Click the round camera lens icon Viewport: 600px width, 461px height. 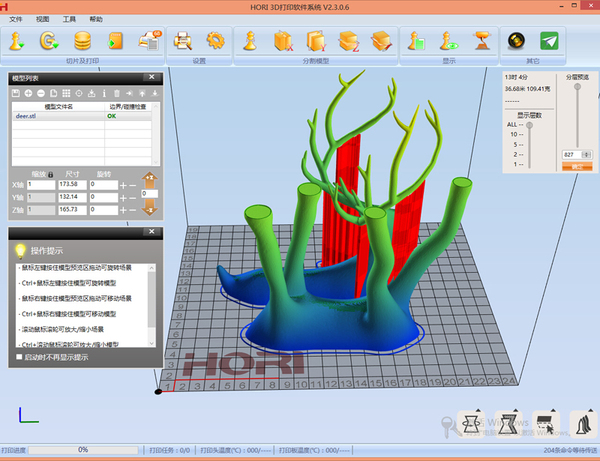coord(516,41)
